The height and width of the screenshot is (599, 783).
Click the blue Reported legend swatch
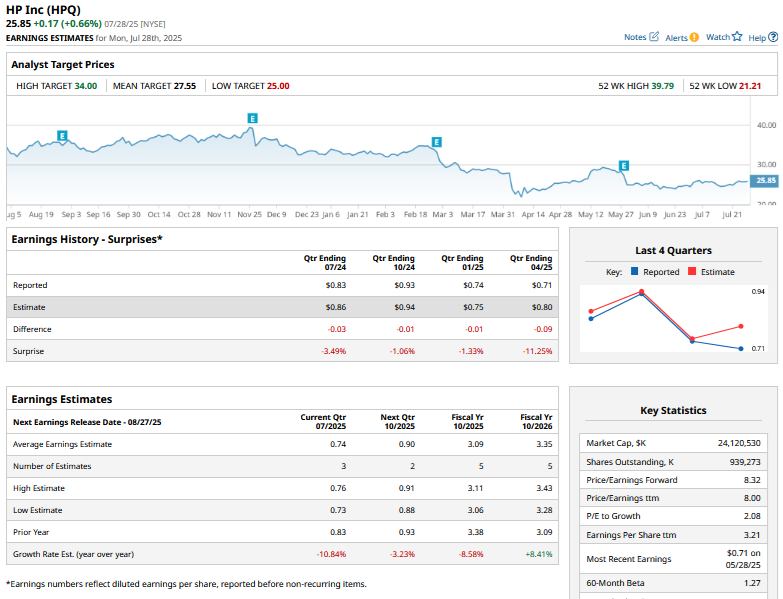635,272
